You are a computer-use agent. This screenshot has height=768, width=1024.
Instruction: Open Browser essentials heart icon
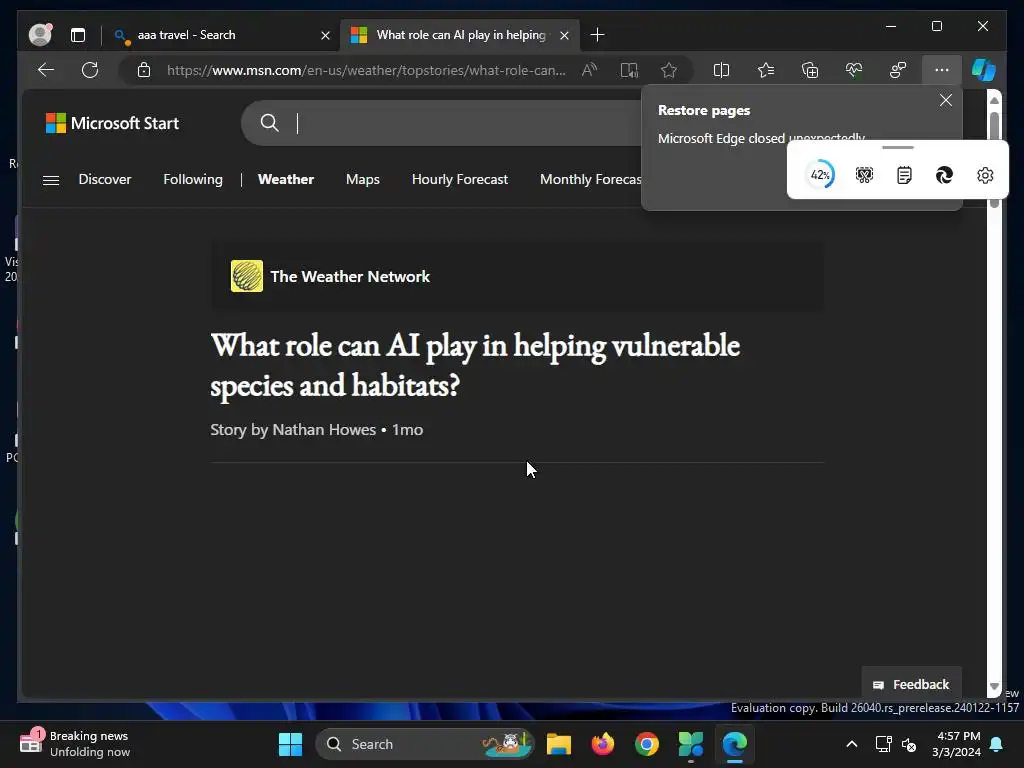[854, 70]
